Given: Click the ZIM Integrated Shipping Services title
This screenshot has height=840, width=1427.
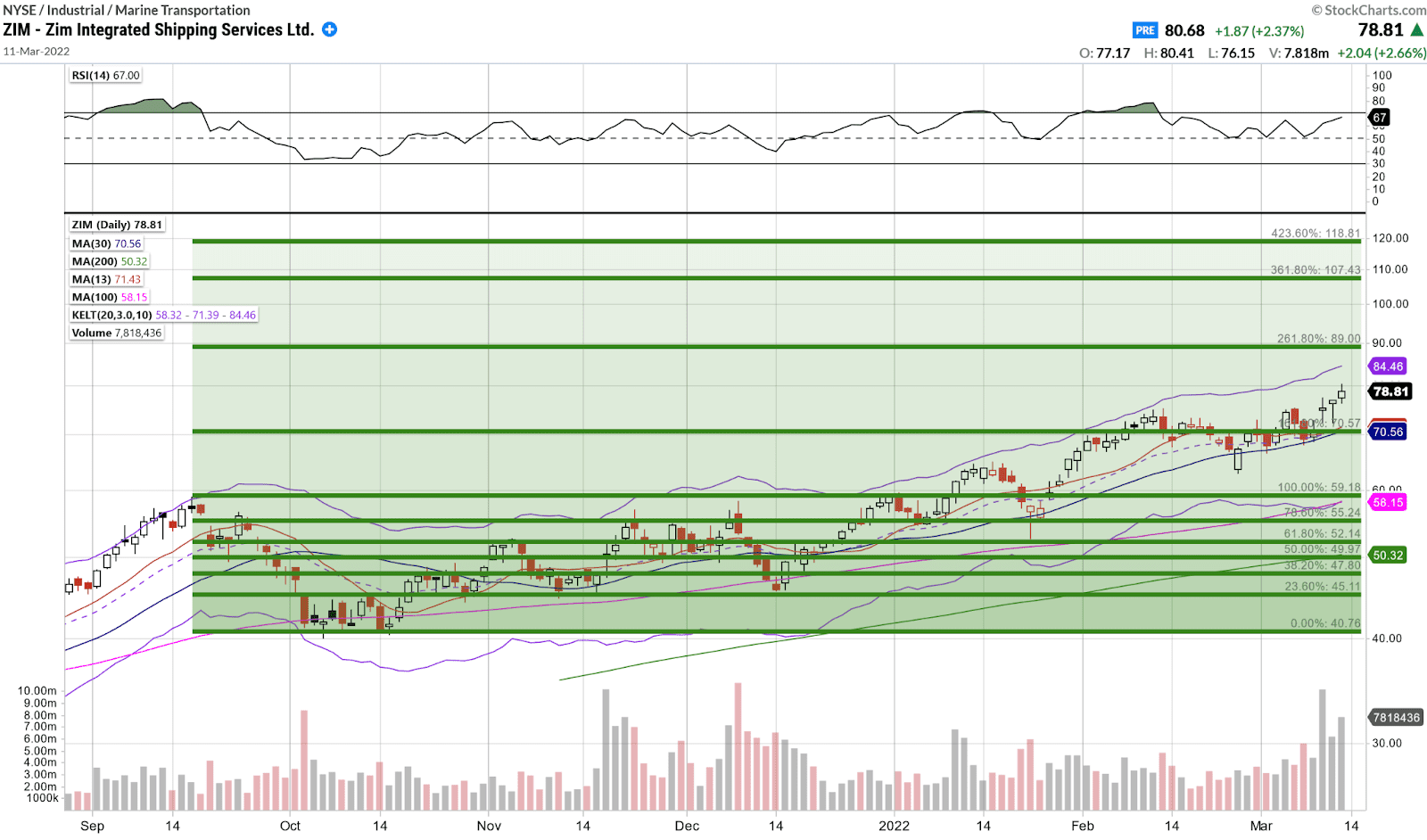Looking at the screenshot, I should [x=158, y=29].
